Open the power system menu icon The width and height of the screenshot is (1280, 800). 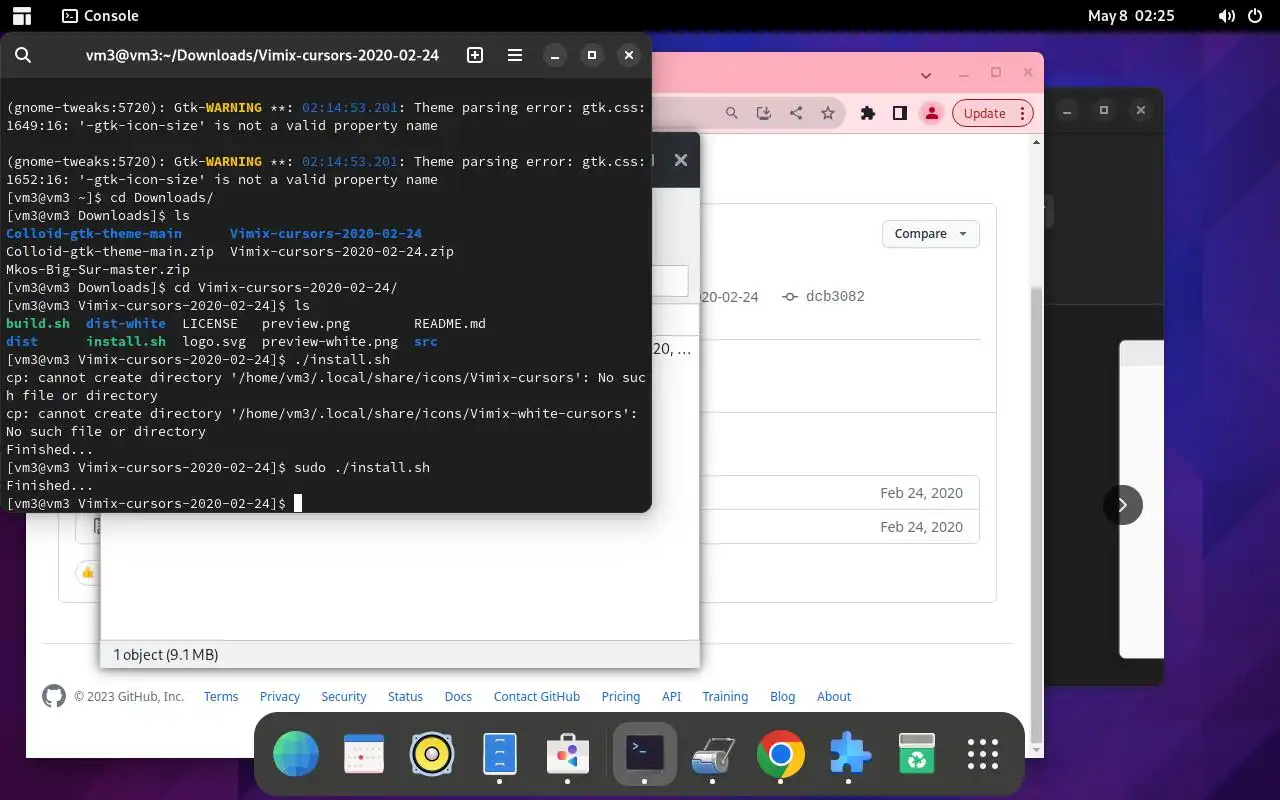point(1257,15)
